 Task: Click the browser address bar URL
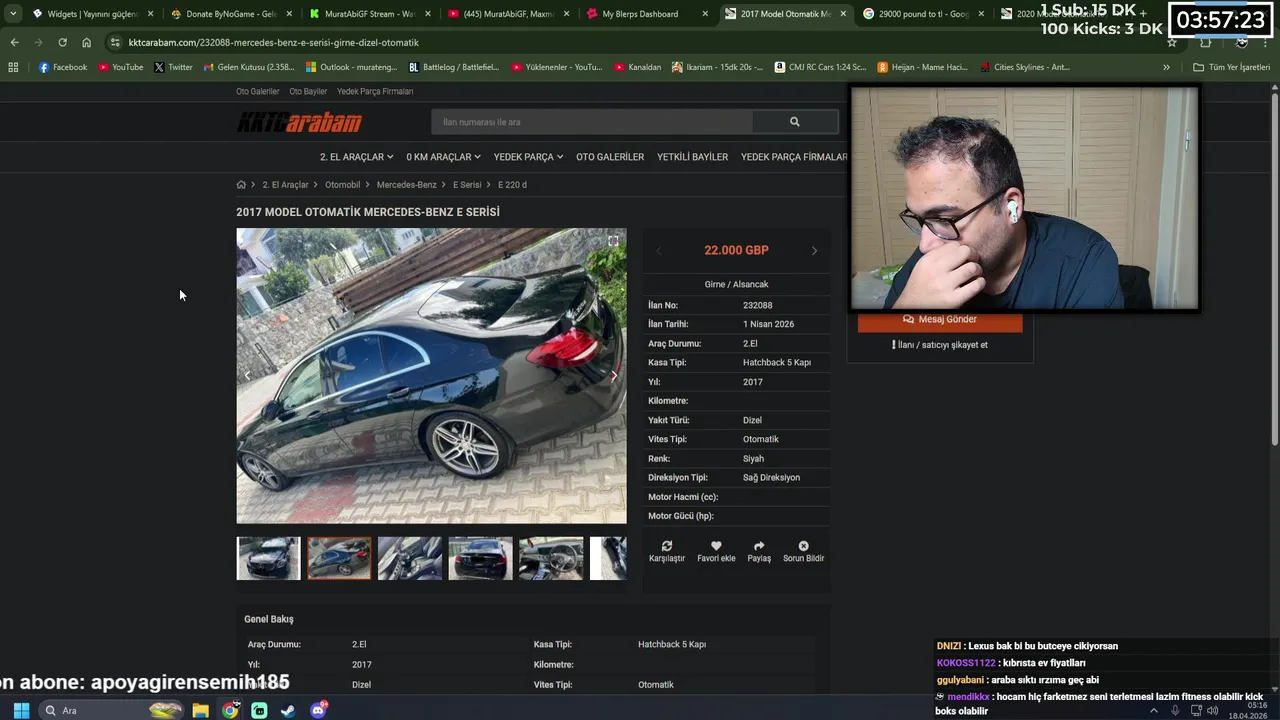coord(274,42)
